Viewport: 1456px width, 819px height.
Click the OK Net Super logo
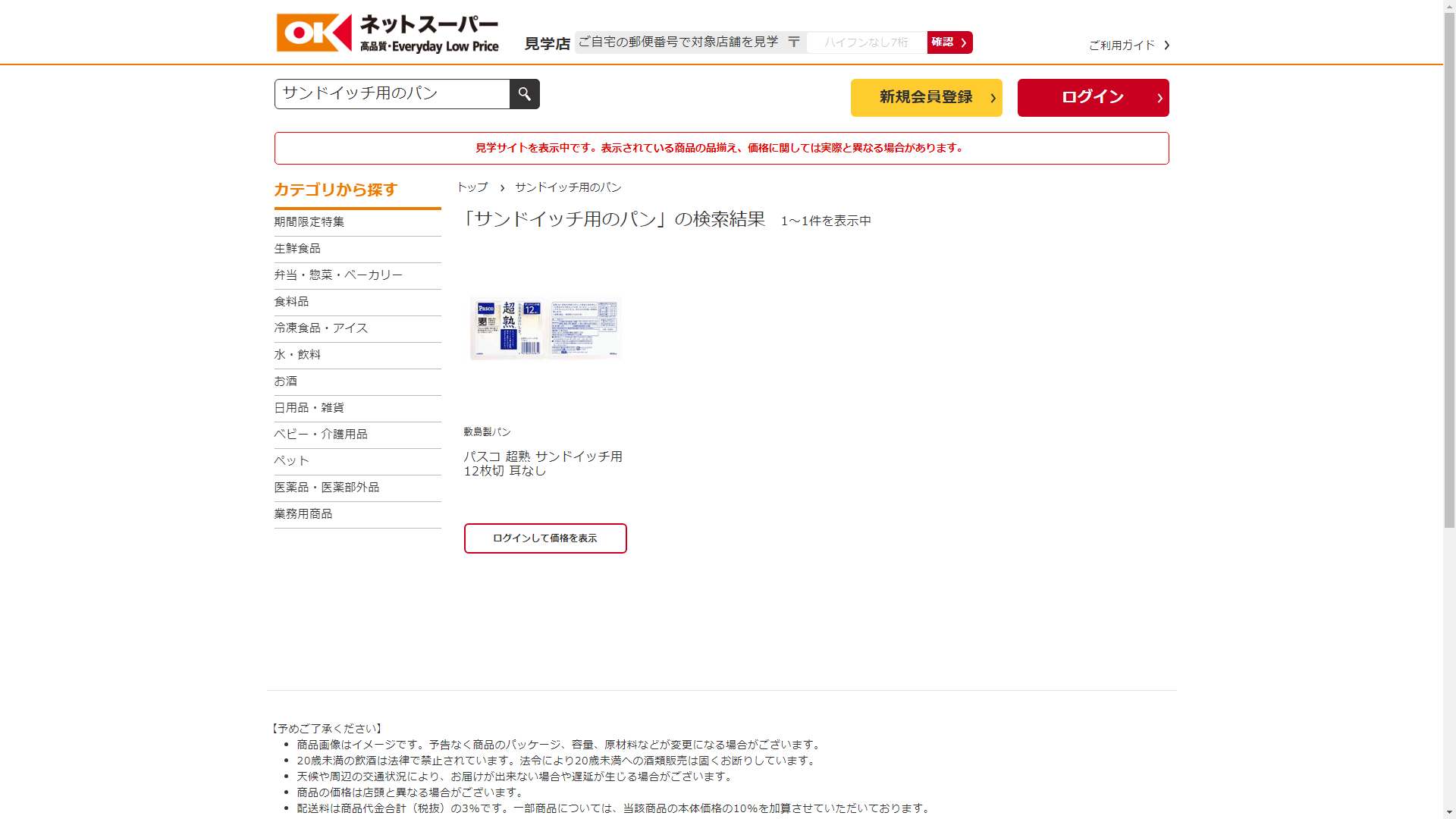click(x=388, y=33)
